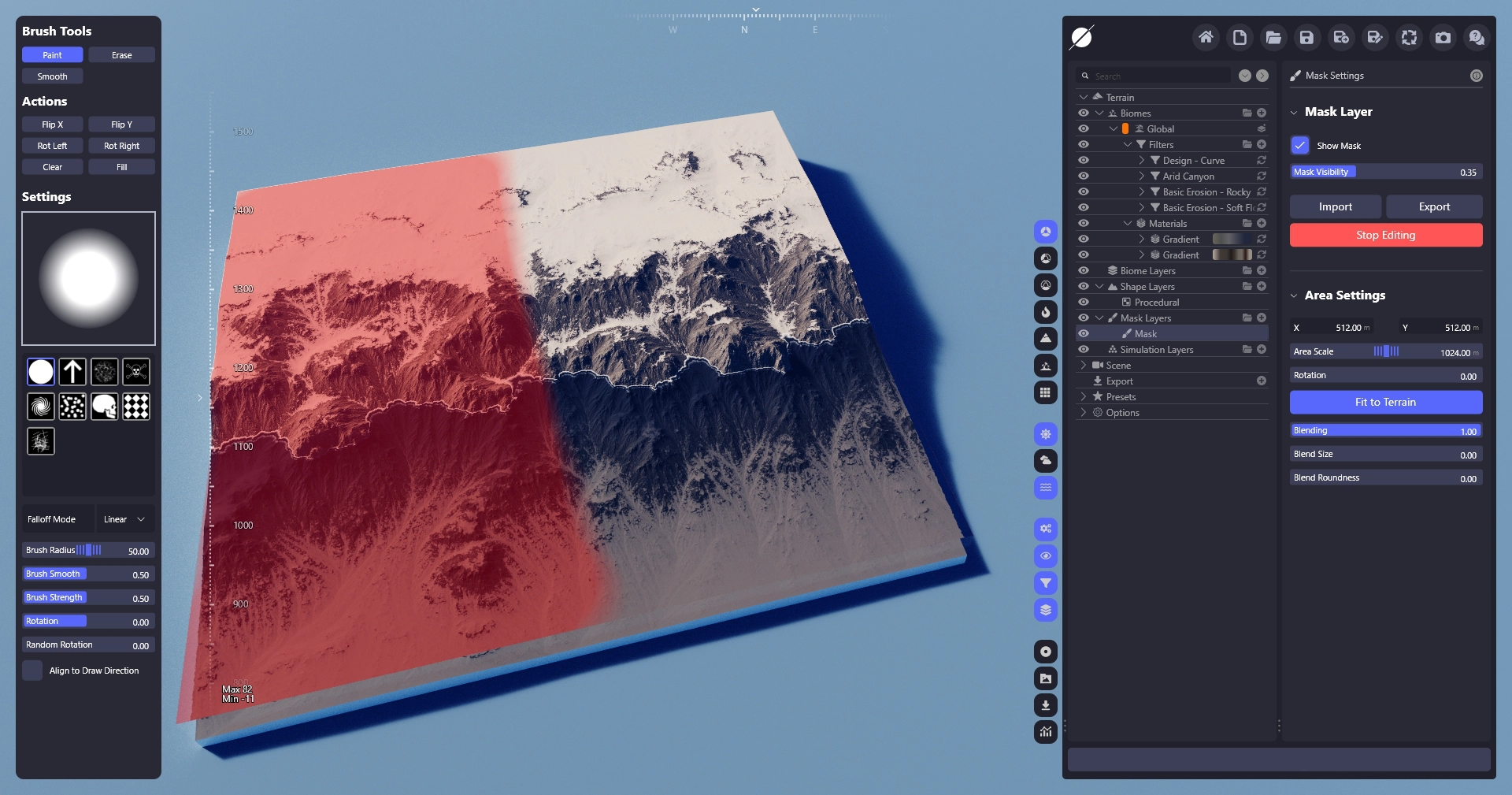Click the home icon in top toolbar
Viewport: 1512px width, 795px height.
[1206, 37]
